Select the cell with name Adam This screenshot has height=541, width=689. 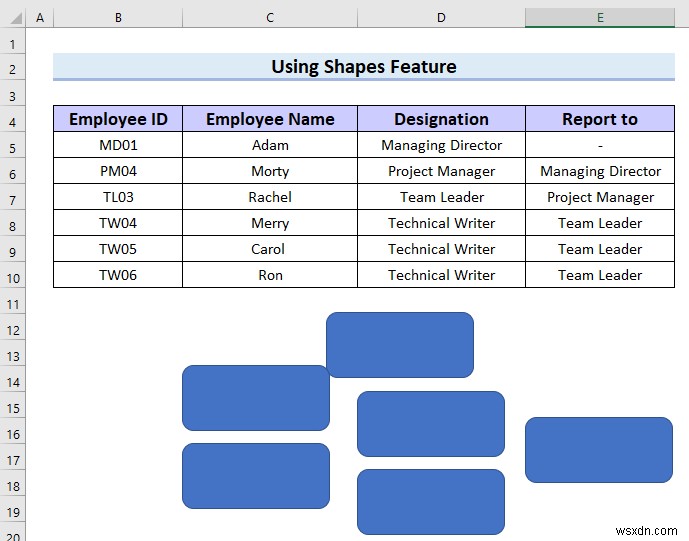[270, 145]
